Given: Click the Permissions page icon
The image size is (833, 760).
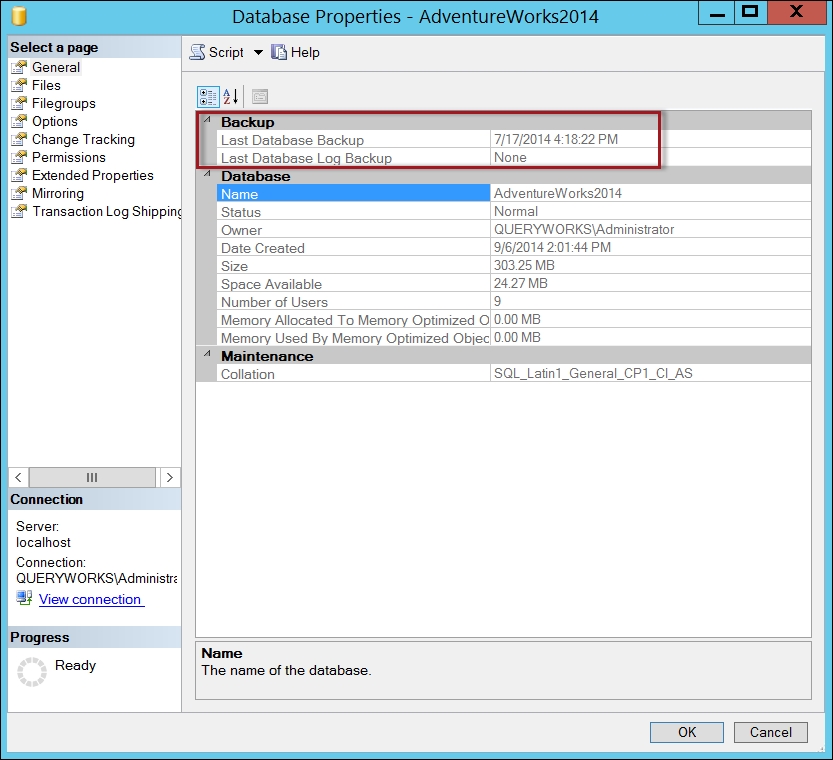Looking at the screenshot, I should [19, 158].
